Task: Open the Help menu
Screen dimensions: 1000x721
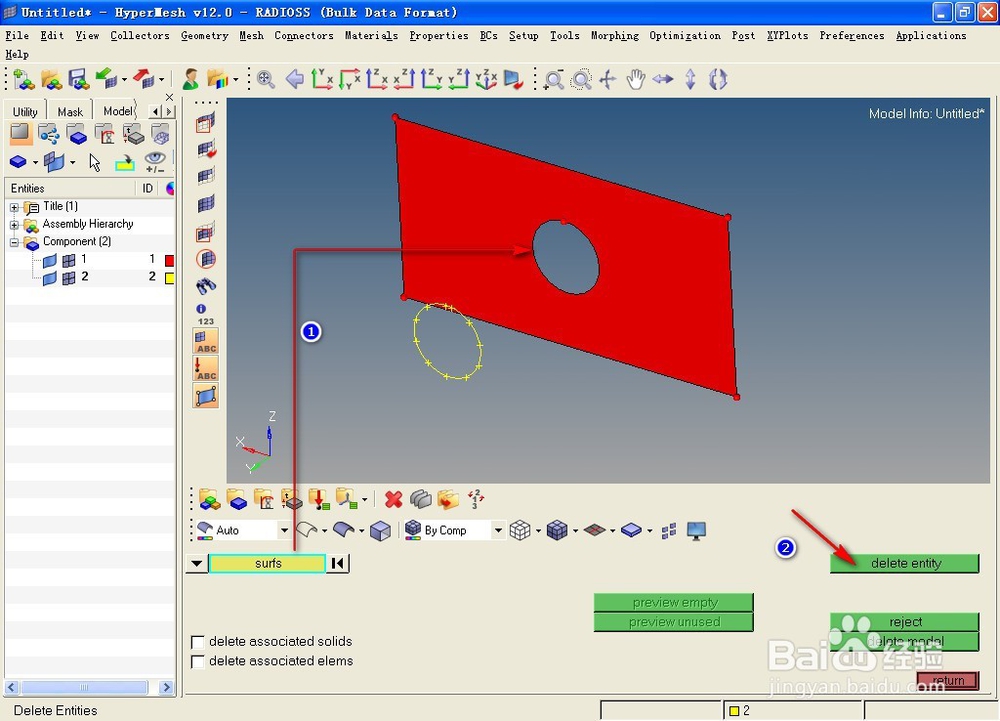Action: point(17,55)
